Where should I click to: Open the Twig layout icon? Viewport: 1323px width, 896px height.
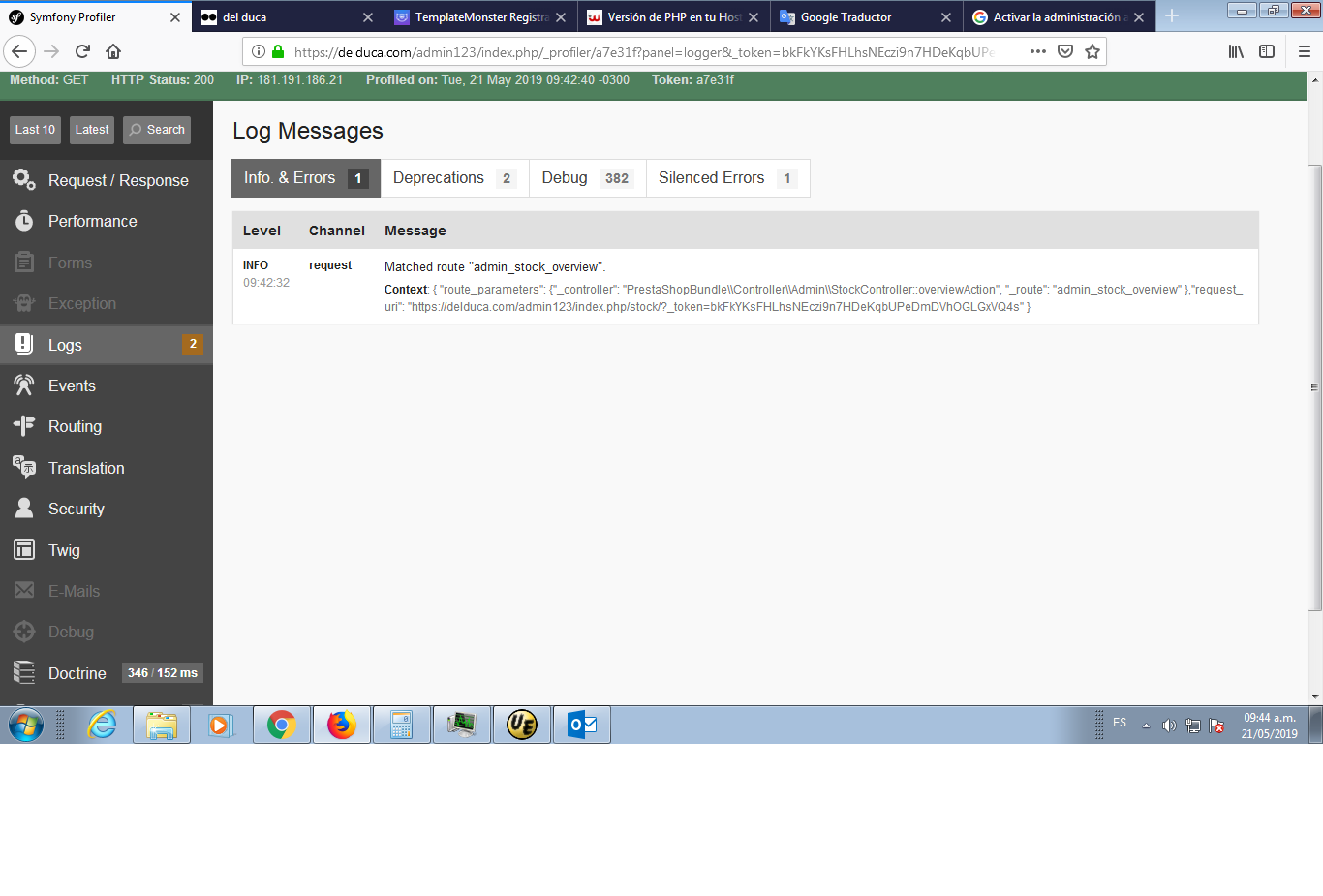pos(24,549)
